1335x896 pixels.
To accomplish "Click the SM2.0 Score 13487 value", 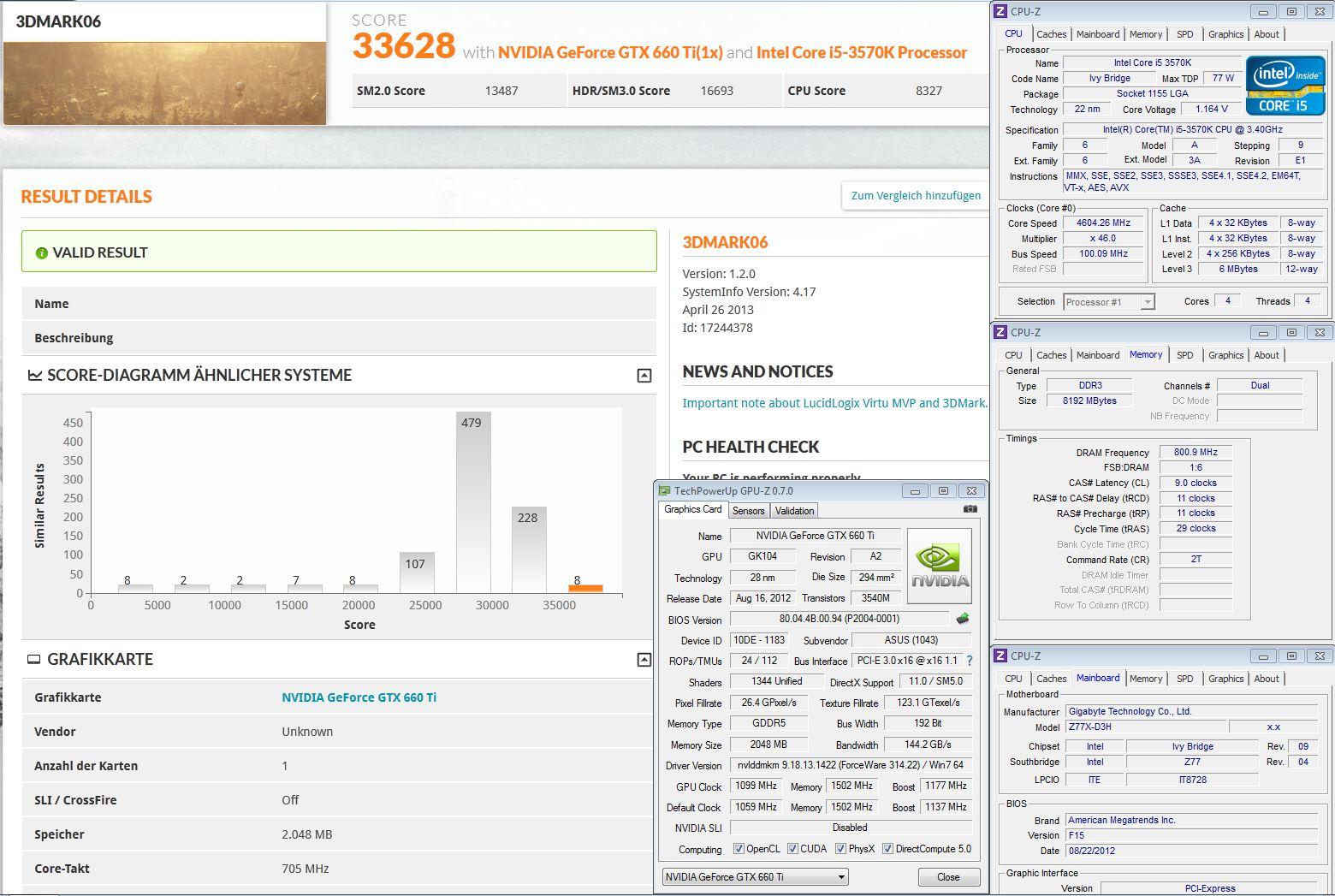I will tap(501, 91).
